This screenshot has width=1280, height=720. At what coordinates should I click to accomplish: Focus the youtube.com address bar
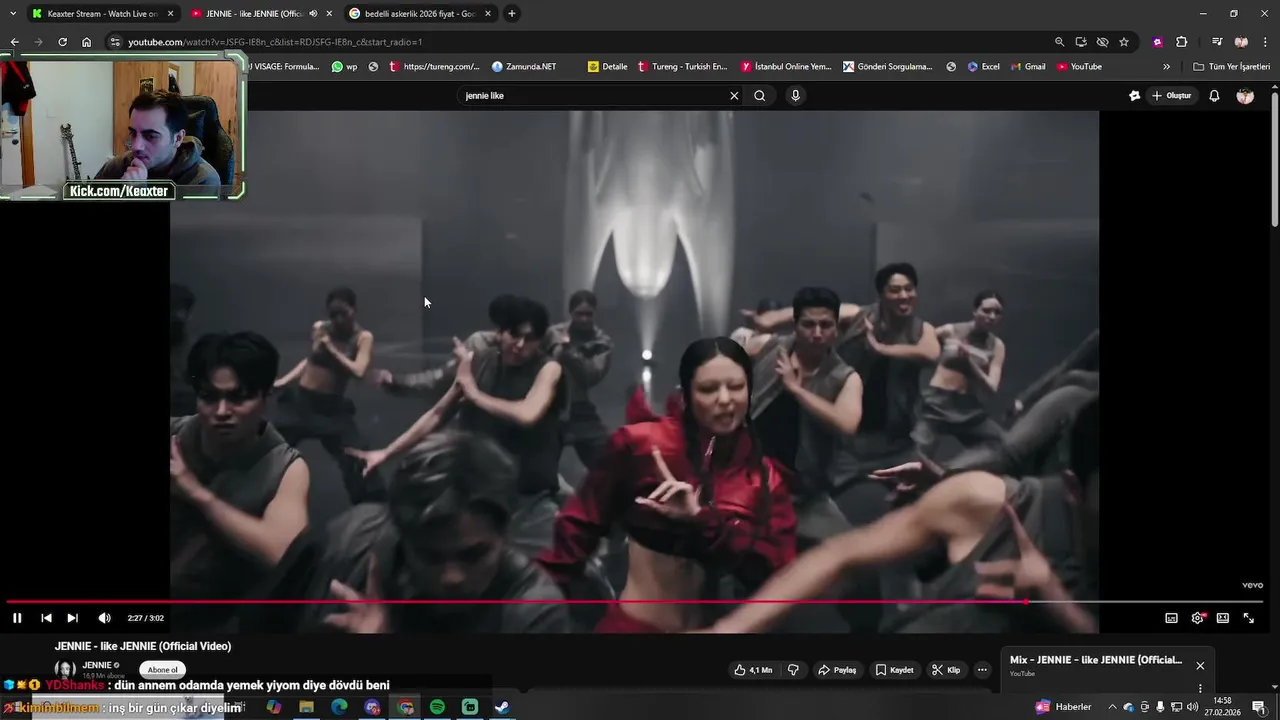580,42
